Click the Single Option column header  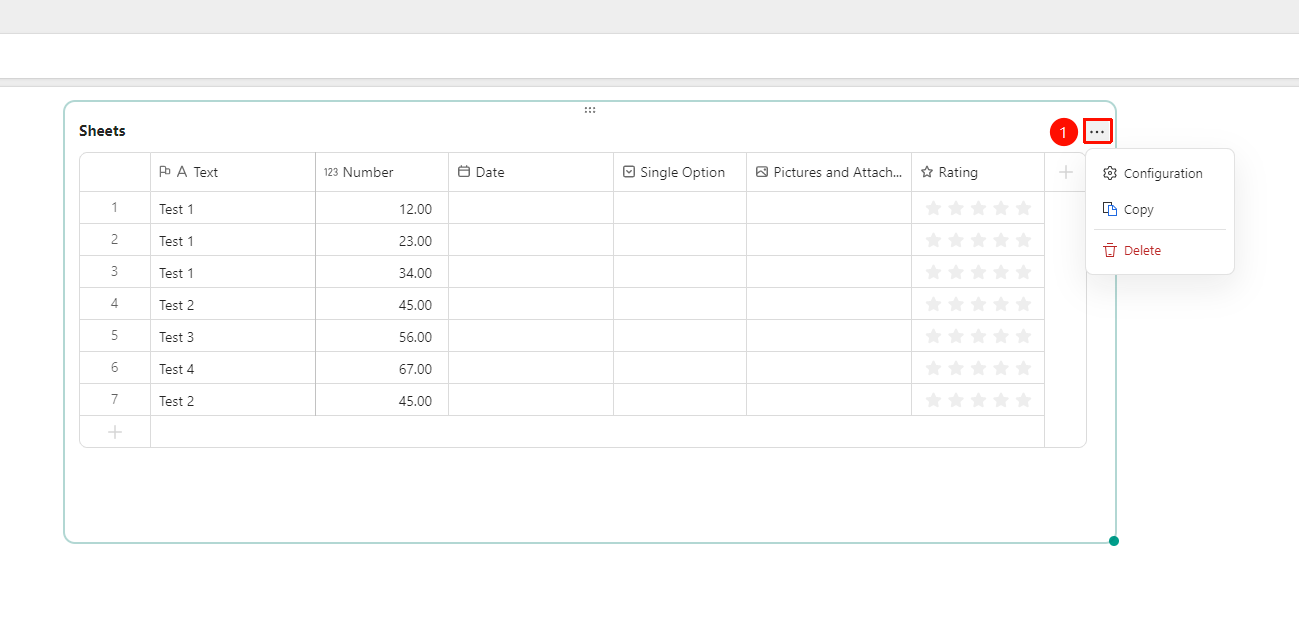click(680, 172)
